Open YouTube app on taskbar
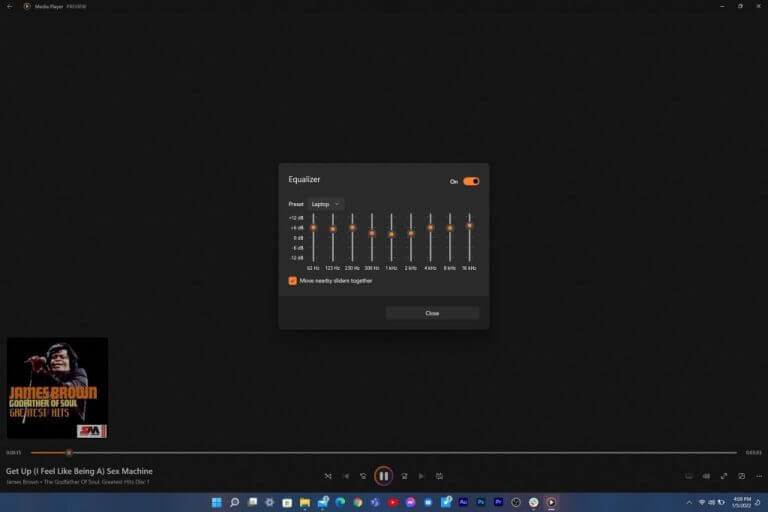Viewport: 768px width, 512px height. (393, 502)
